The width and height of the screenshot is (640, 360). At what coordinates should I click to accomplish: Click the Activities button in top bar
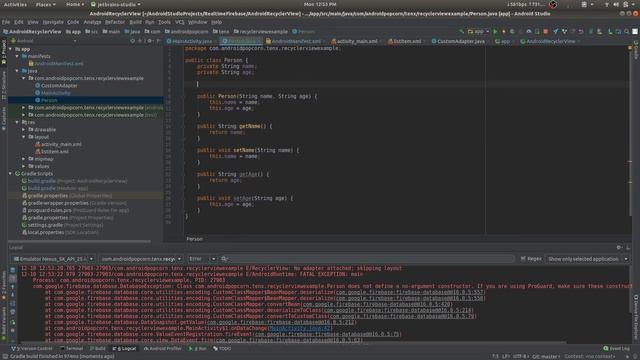tap(15, 4)
